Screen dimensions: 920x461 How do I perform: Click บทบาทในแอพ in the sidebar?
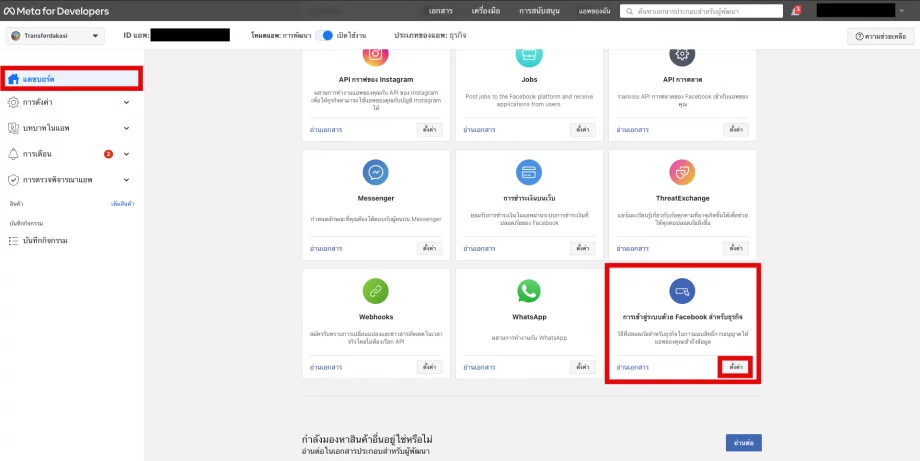pos(46,128)
